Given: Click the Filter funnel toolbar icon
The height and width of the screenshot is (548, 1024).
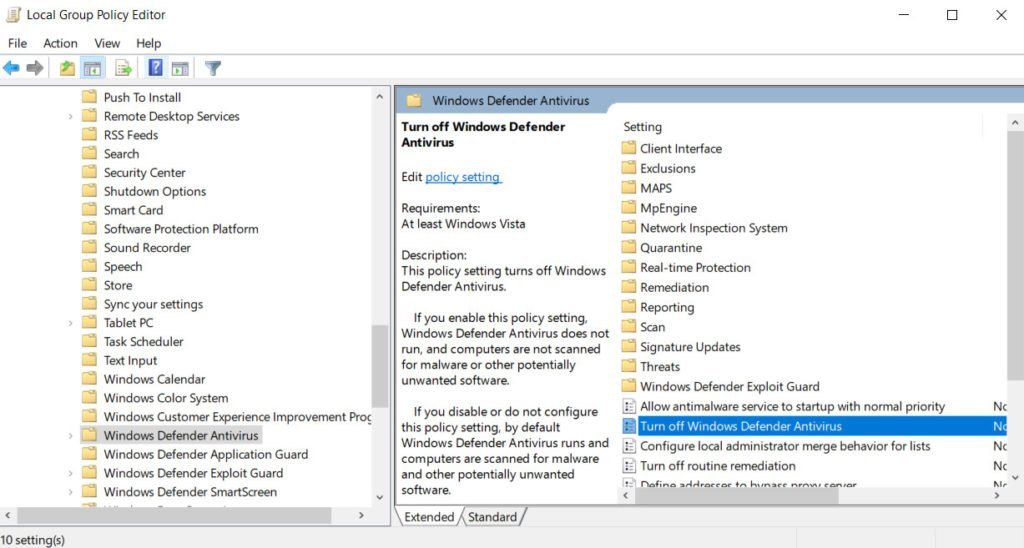Looking at the screenshot, I should click(x=213, y=67).
